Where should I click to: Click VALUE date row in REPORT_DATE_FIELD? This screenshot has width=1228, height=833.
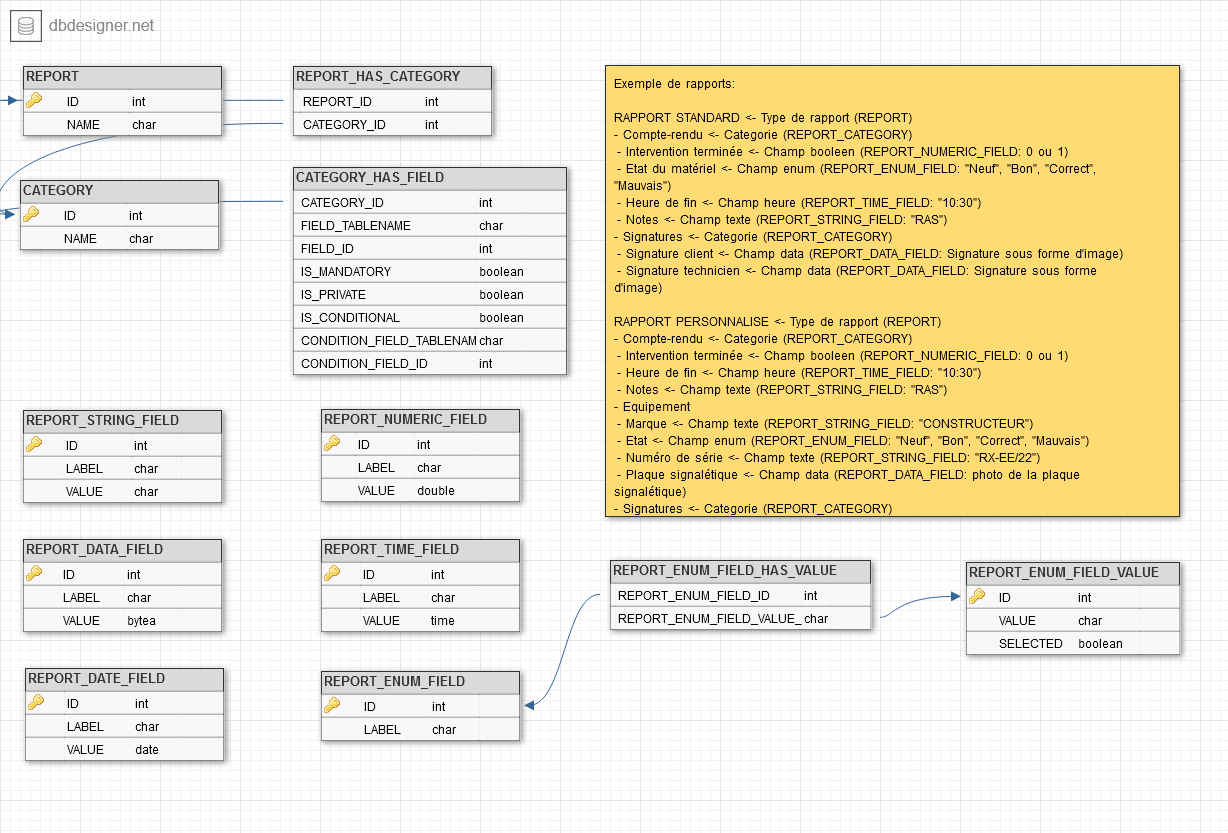point(125,749)
